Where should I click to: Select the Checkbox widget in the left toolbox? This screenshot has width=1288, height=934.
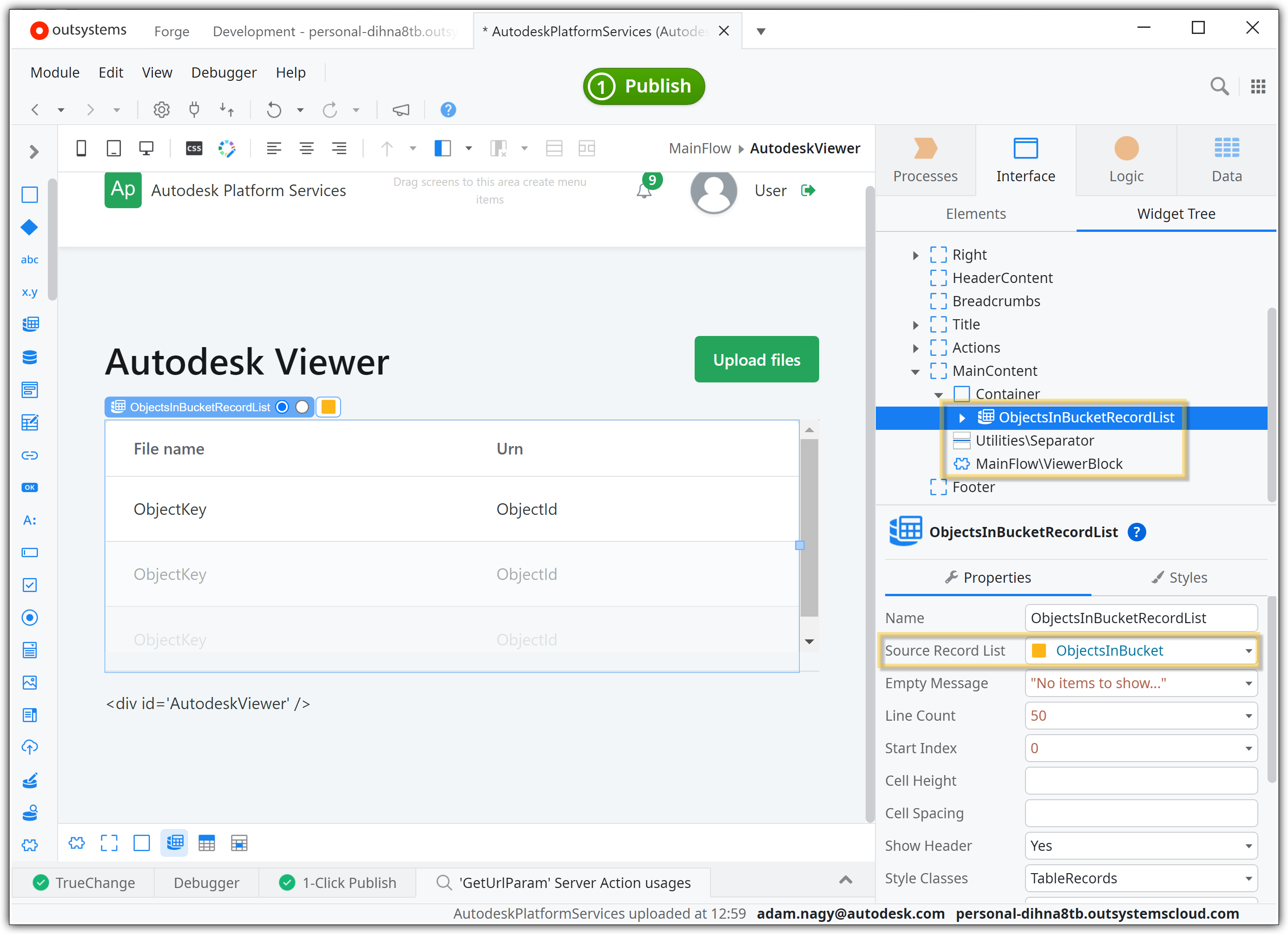coord(30,585)
